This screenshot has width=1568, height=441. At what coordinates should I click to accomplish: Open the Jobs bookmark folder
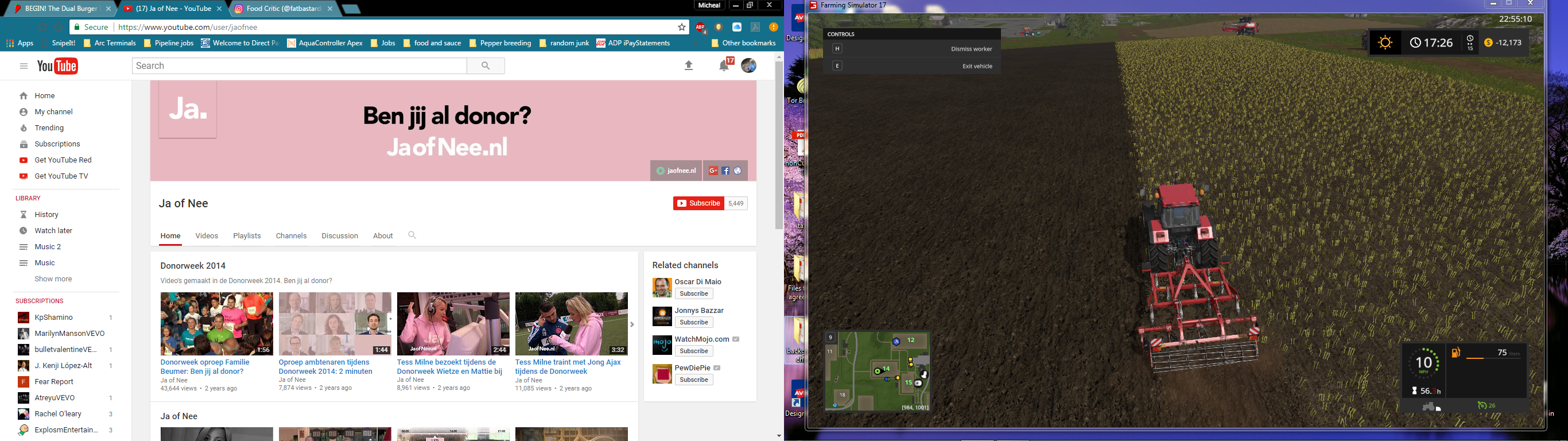[383, 43]
